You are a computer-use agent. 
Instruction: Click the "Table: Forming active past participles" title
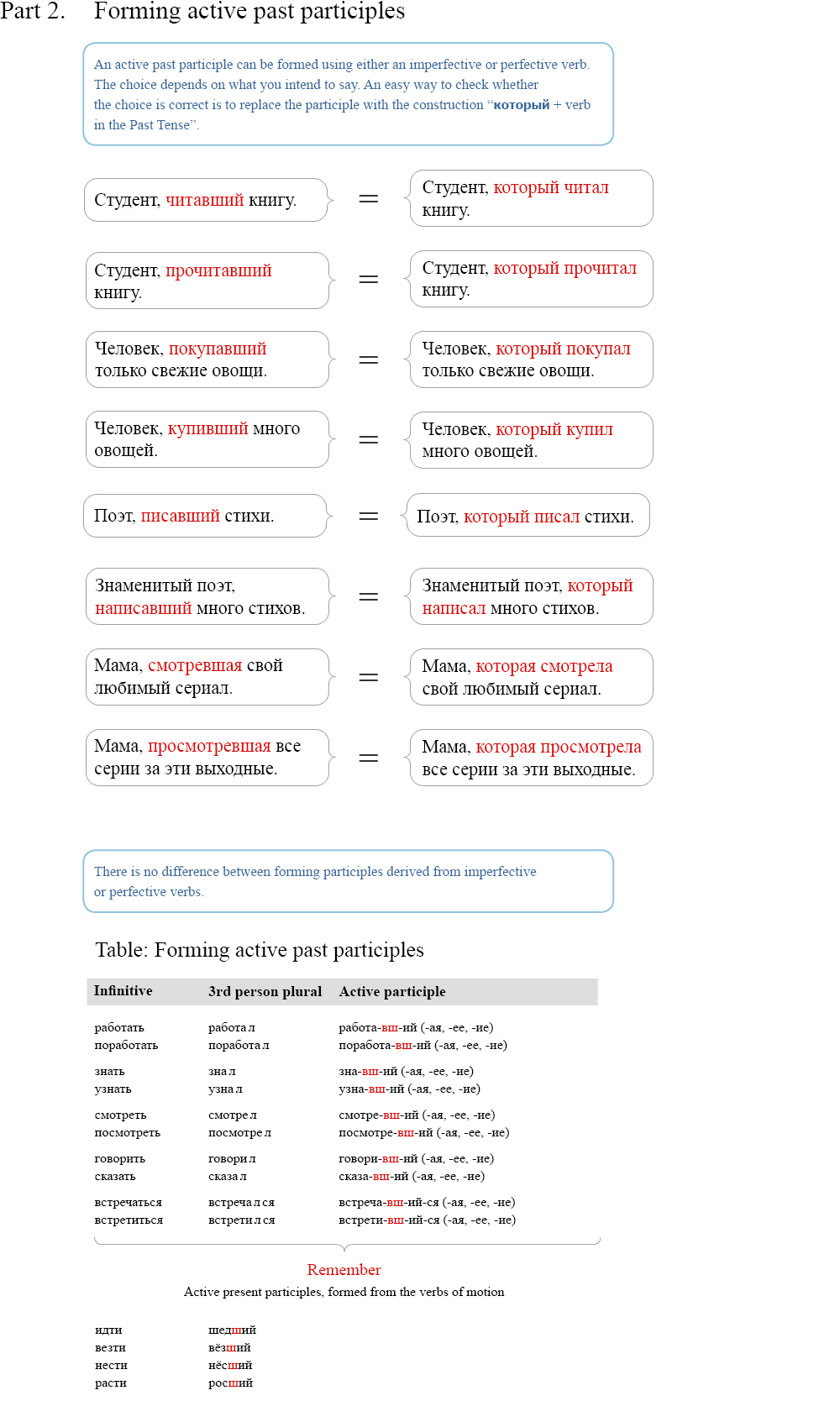[260, 950]
